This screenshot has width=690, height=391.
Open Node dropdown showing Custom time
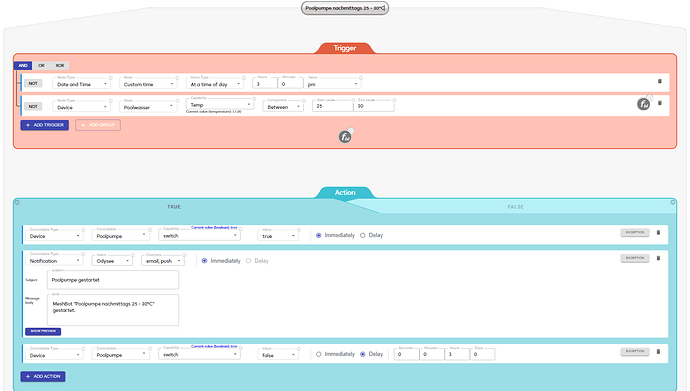click(x=148, y=84)
